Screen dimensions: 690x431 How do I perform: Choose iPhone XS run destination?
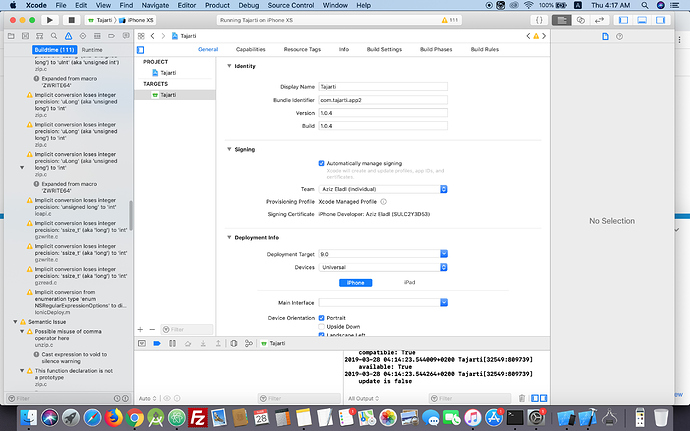pyautogui.click(x=137, y=20)
